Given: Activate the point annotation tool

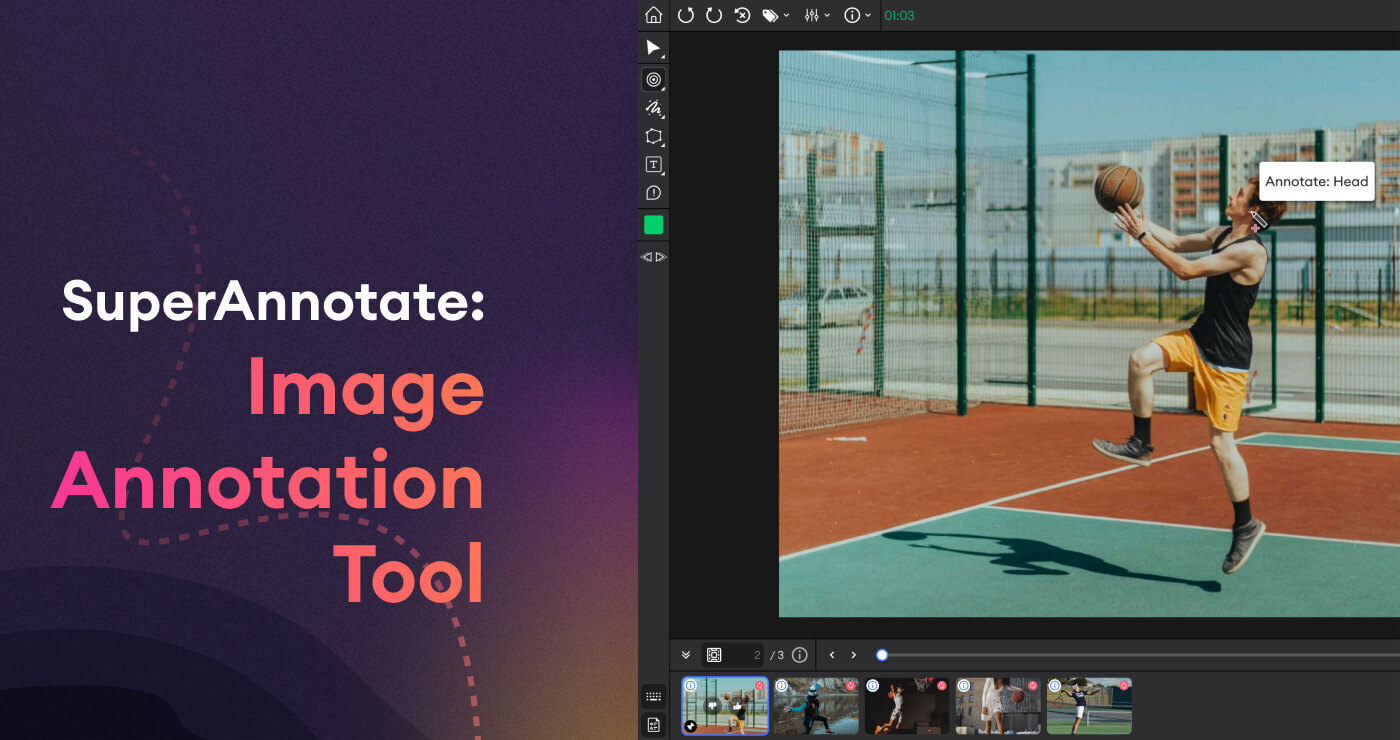Looking at the screenshot, I should pos(653,79).
